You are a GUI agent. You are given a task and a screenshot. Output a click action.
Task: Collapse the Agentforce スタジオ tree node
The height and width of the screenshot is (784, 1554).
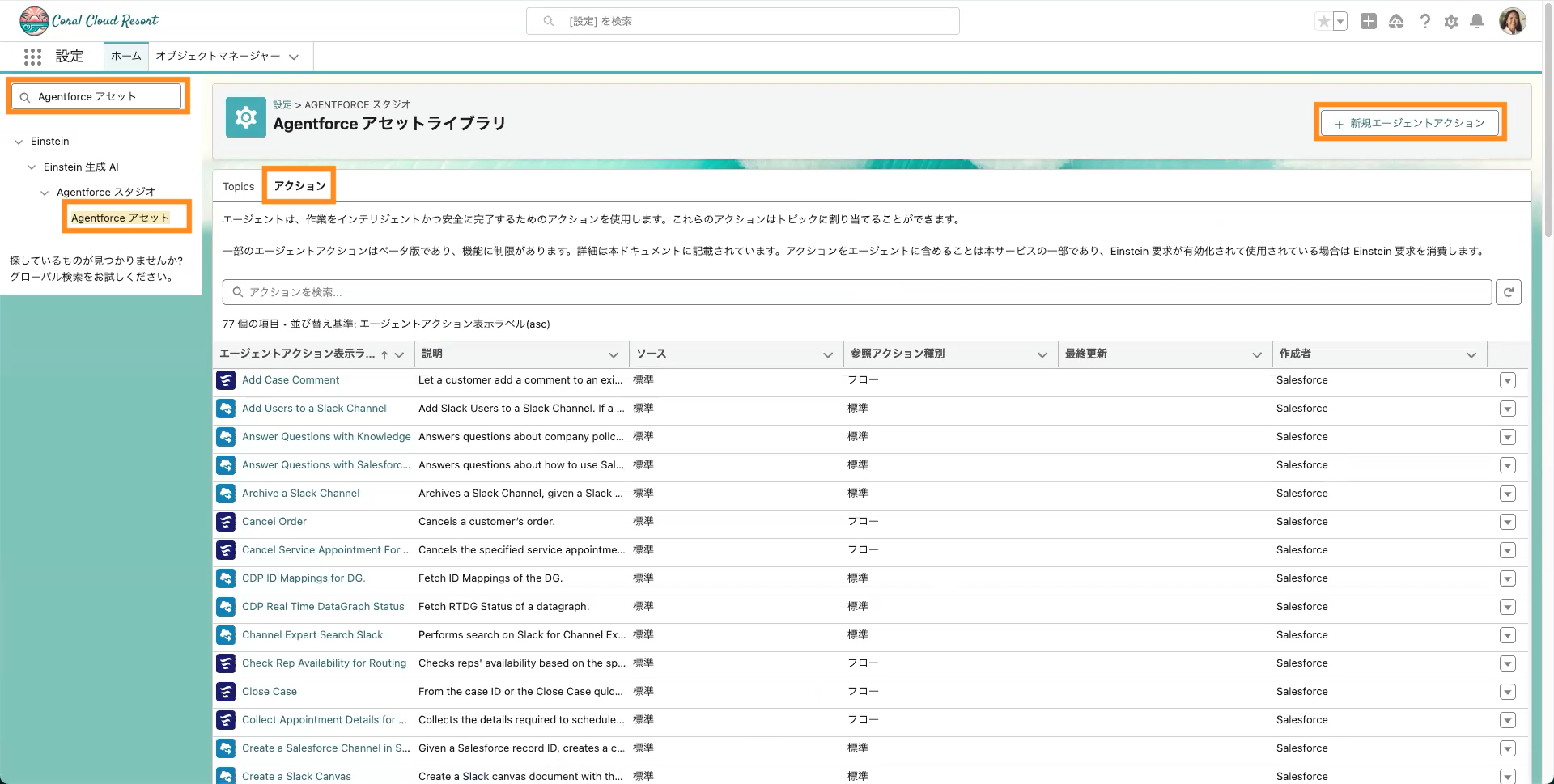[45, 193]
